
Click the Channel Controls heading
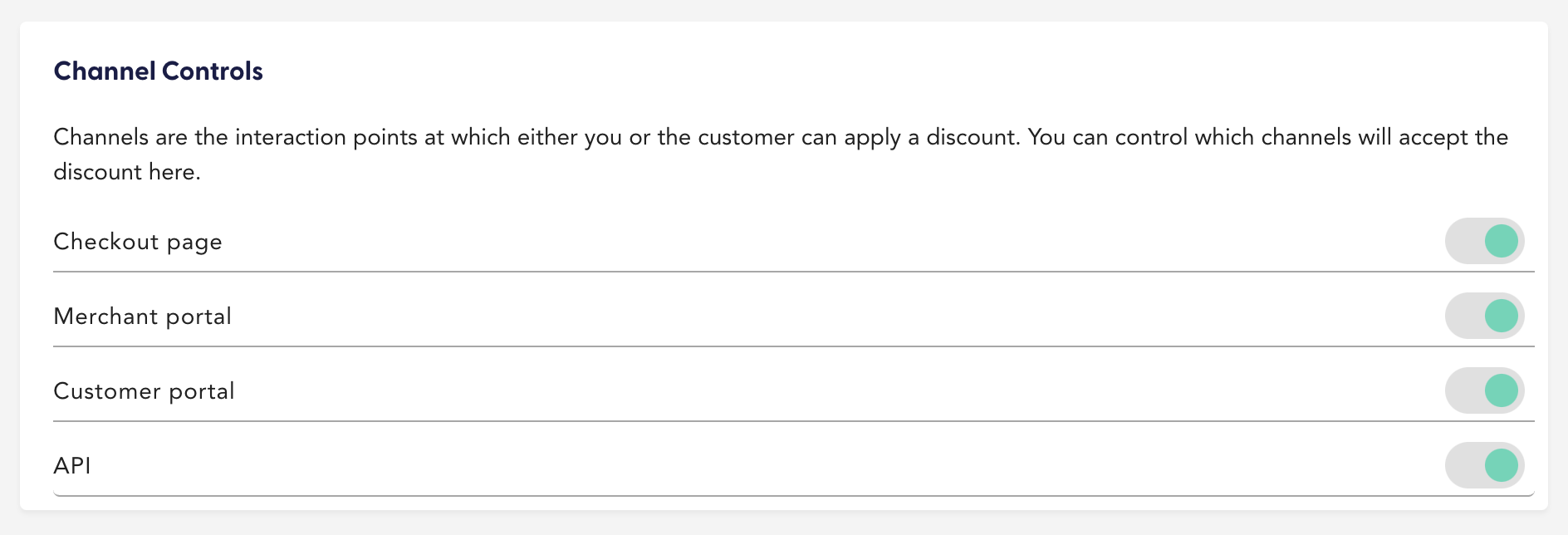pos(158,71)
